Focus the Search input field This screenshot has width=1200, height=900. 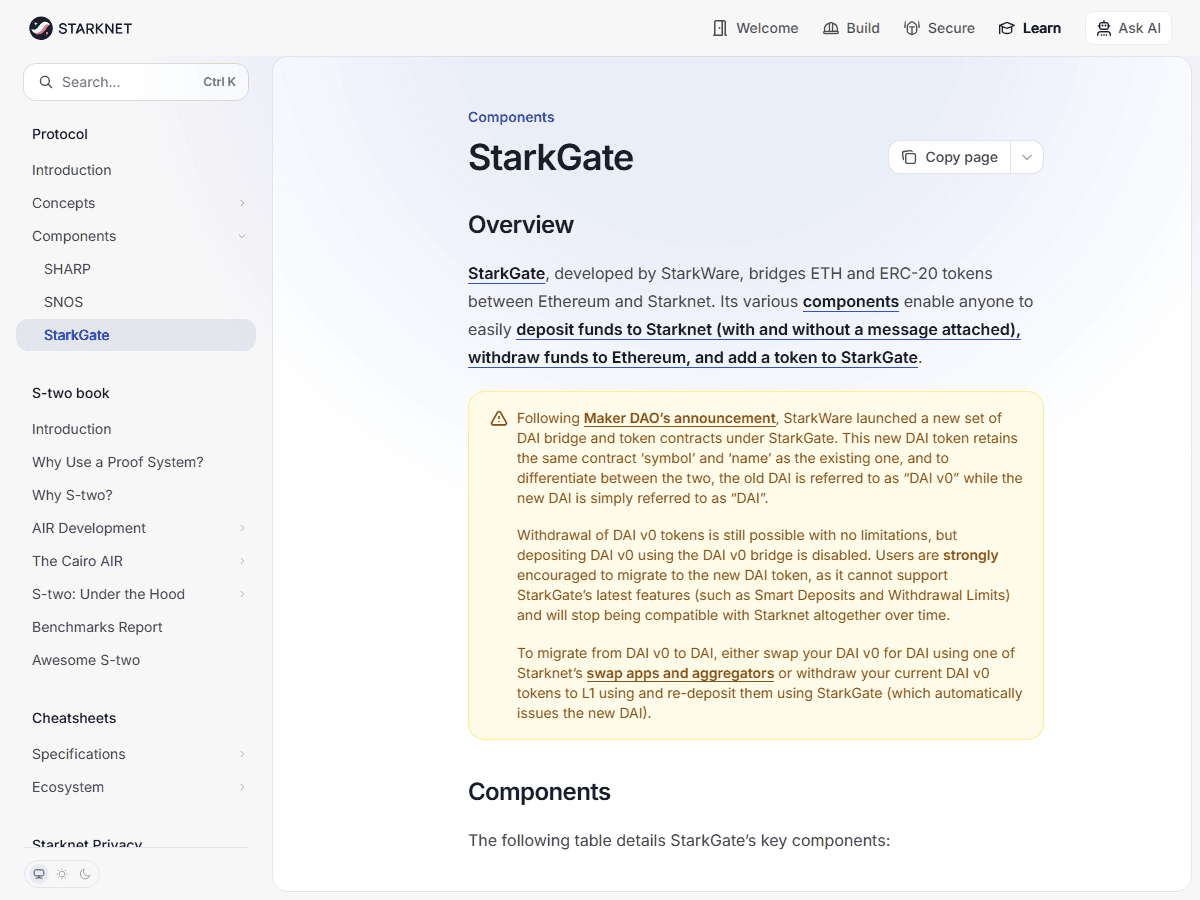[136, 82]
